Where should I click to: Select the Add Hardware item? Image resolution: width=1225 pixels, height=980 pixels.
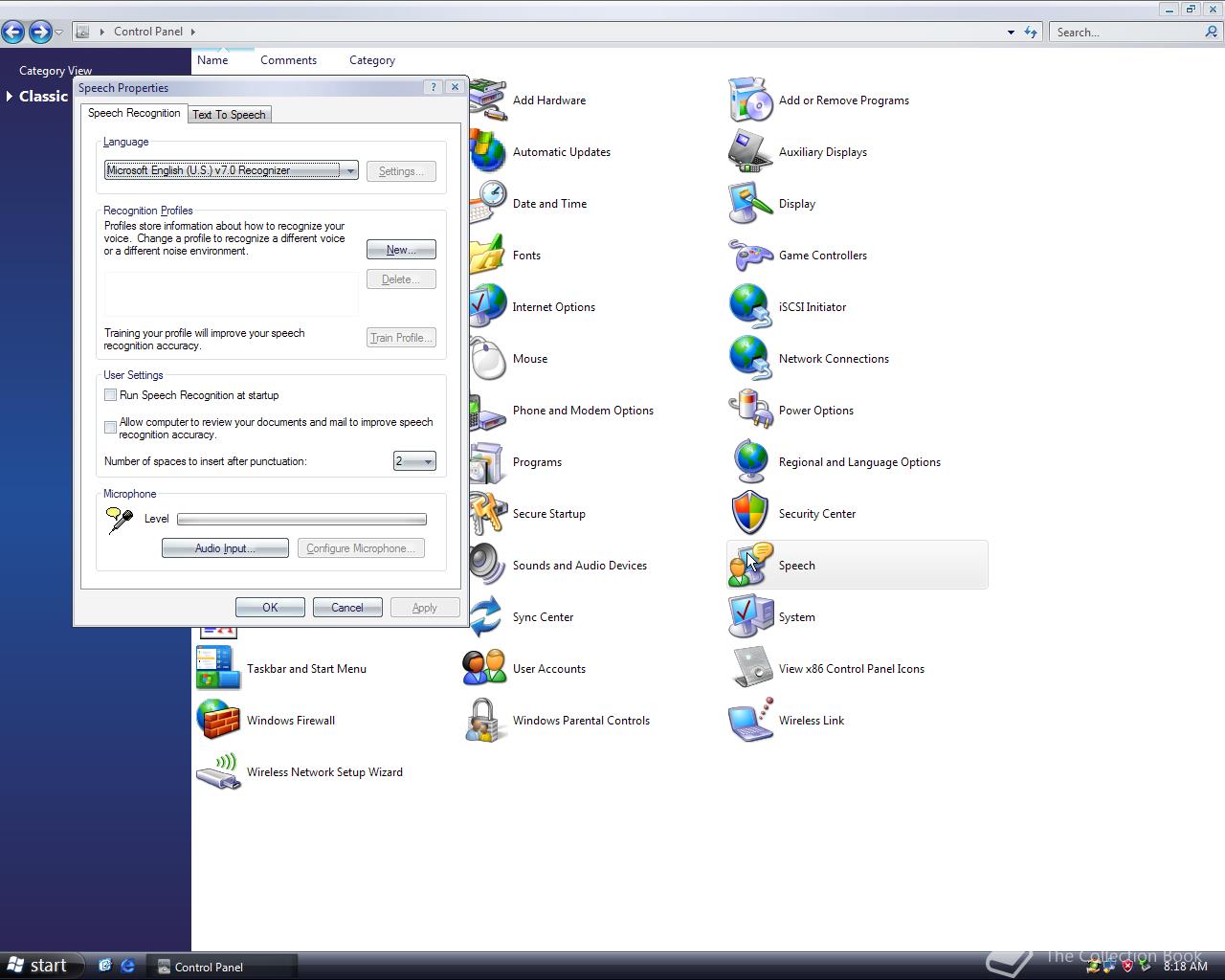pos(548,100)
